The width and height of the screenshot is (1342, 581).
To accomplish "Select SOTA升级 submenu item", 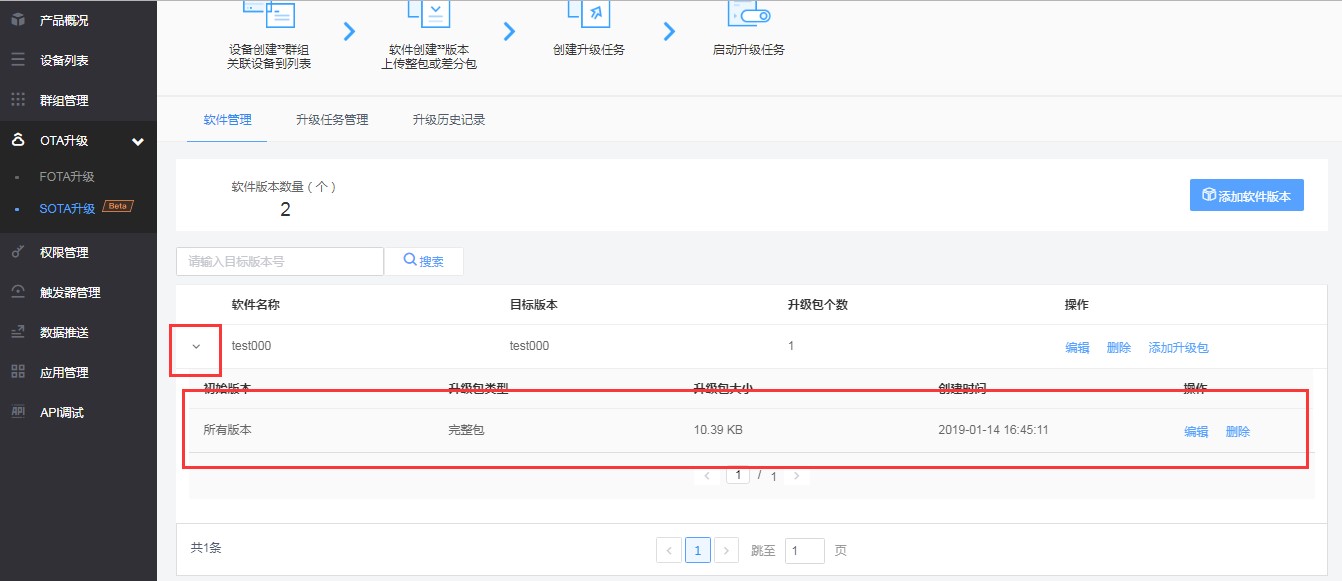I will coord(67,209).
